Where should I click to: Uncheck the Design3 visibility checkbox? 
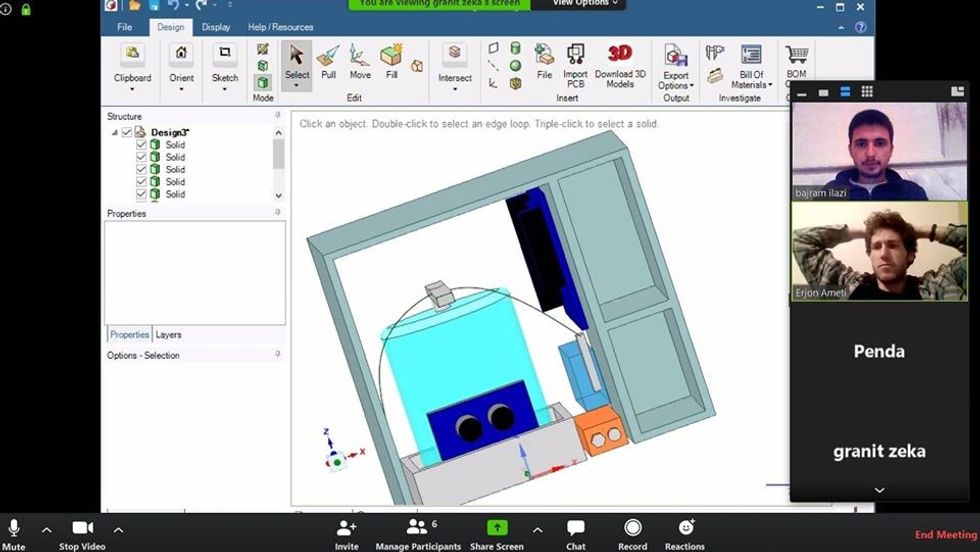pos(127,132)
